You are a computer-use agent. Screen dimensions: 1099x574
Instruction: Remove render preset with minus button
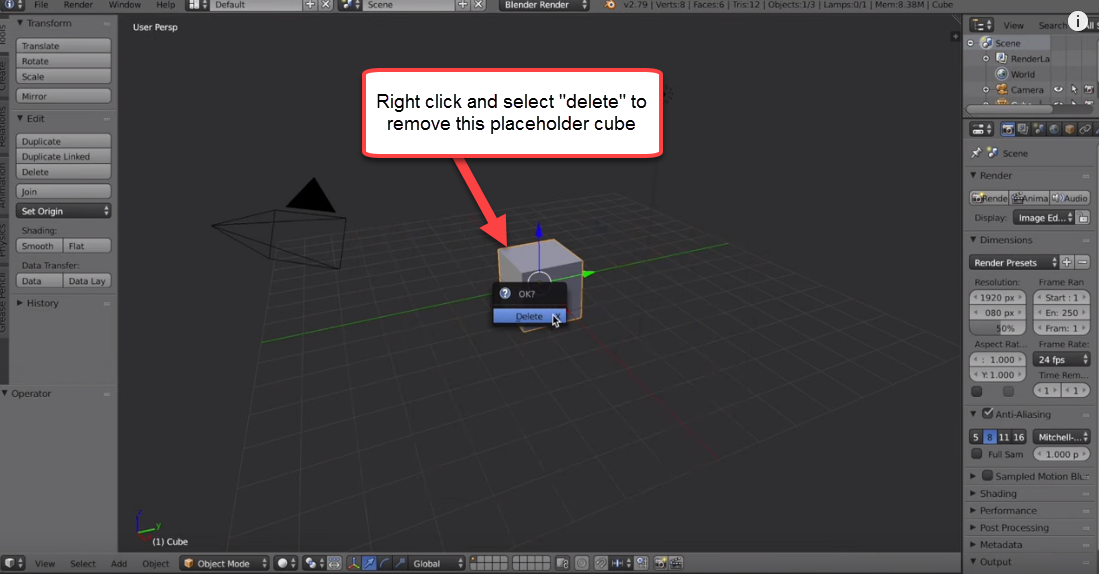point(1082,262)
